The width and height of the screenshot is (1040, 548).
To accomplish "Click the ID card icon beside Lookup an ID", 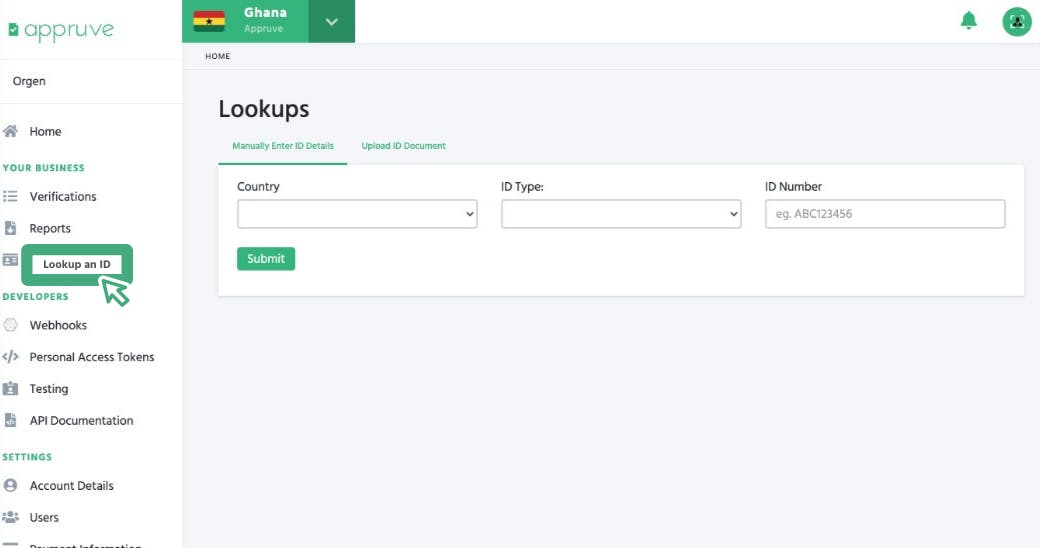I will [10, 260].
